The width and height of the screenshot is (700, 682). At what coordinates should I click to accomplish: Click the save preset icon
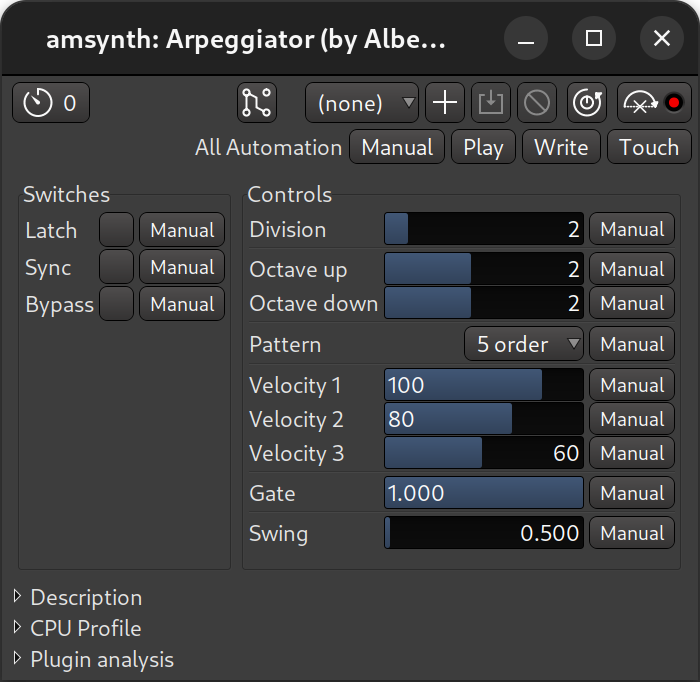[491, 103]
